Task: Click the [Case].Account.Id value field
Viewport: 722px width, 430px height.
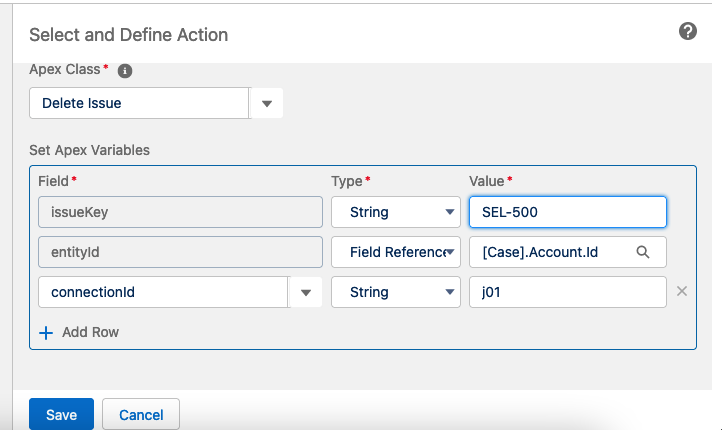Action: [x=555, y=252]
